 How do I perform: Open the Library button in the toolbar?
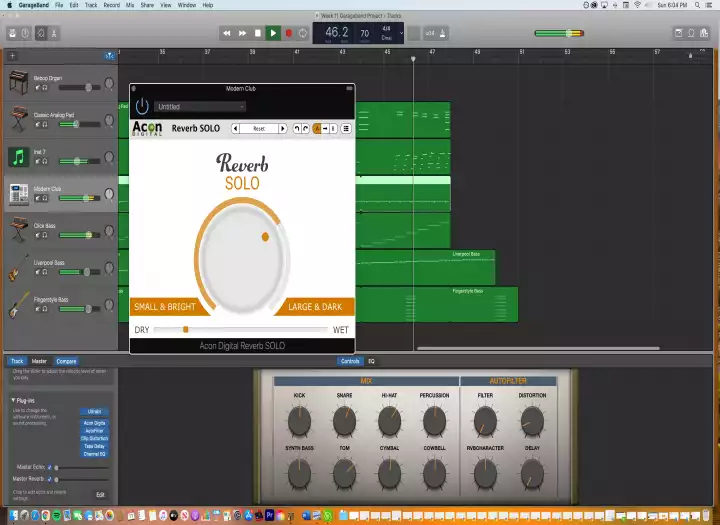click(12, 34)
